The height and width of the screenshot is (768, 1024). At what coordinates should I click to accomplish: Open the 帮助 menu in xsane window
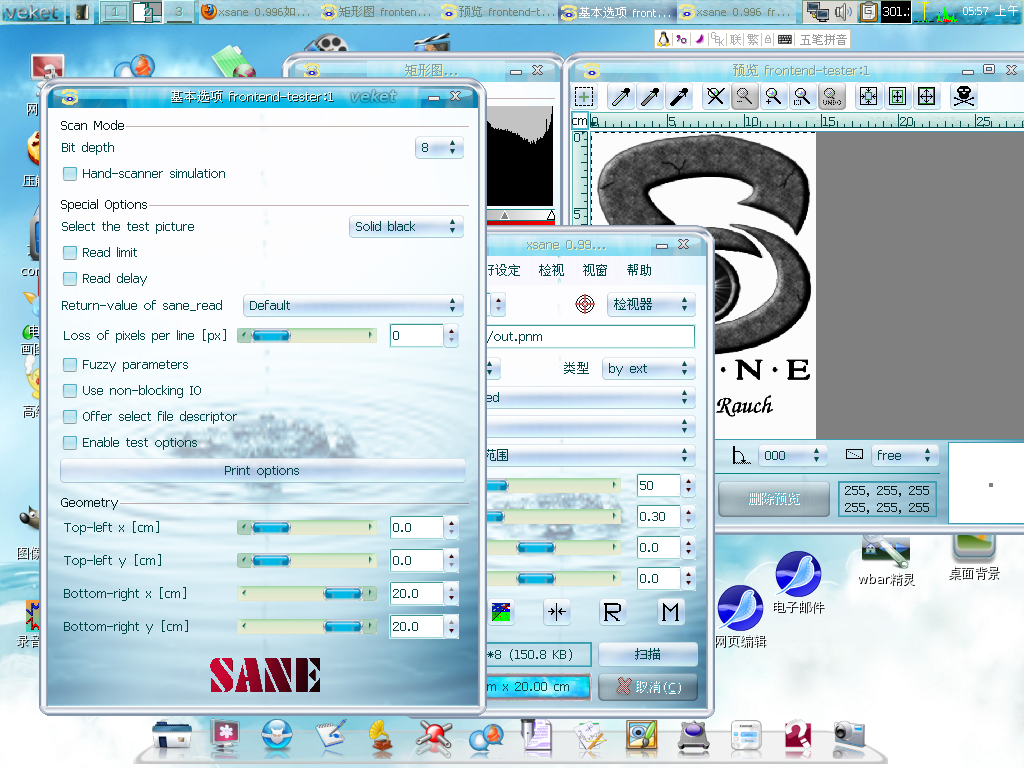[x=639, y=270]
